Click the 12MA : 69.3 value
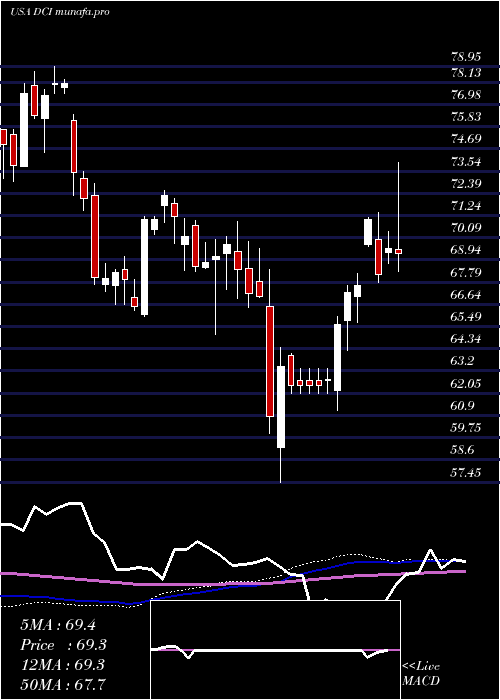The width and height of the screenshot is (500, 700). pos(62,665)
